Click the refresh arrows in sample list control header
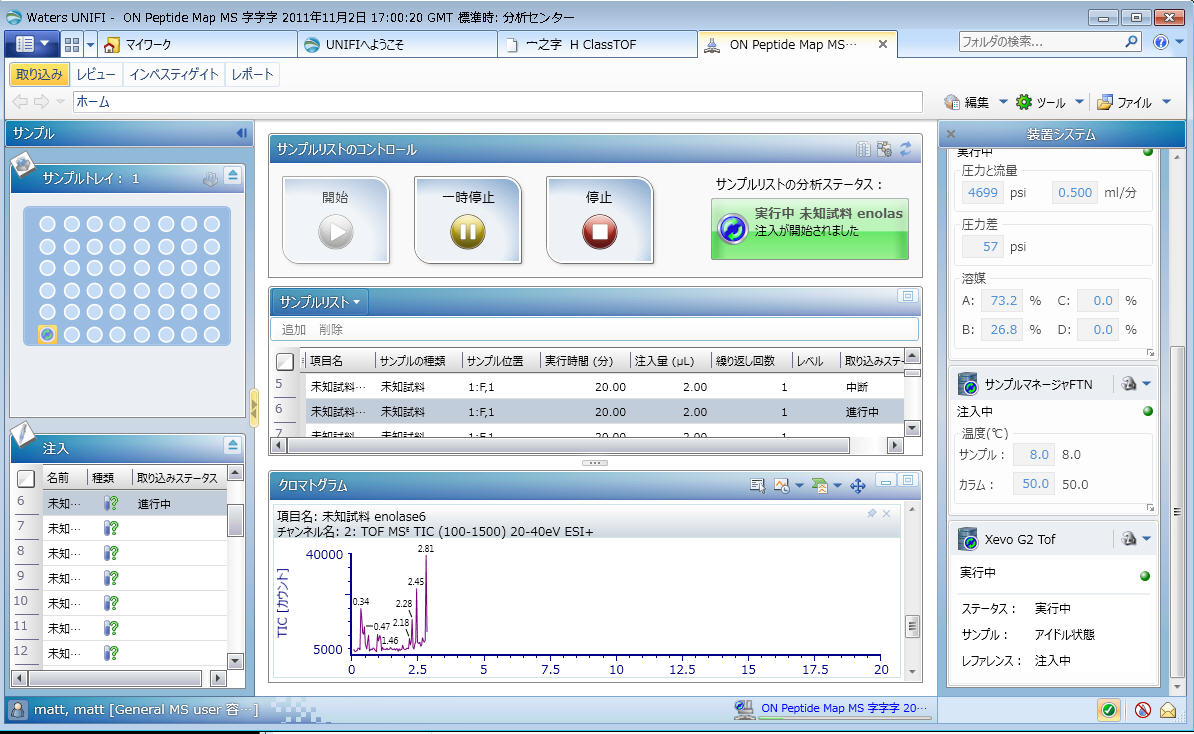The height and width of the screenshot is (734, 1194). pyautogui.click(x=905, y=149)
